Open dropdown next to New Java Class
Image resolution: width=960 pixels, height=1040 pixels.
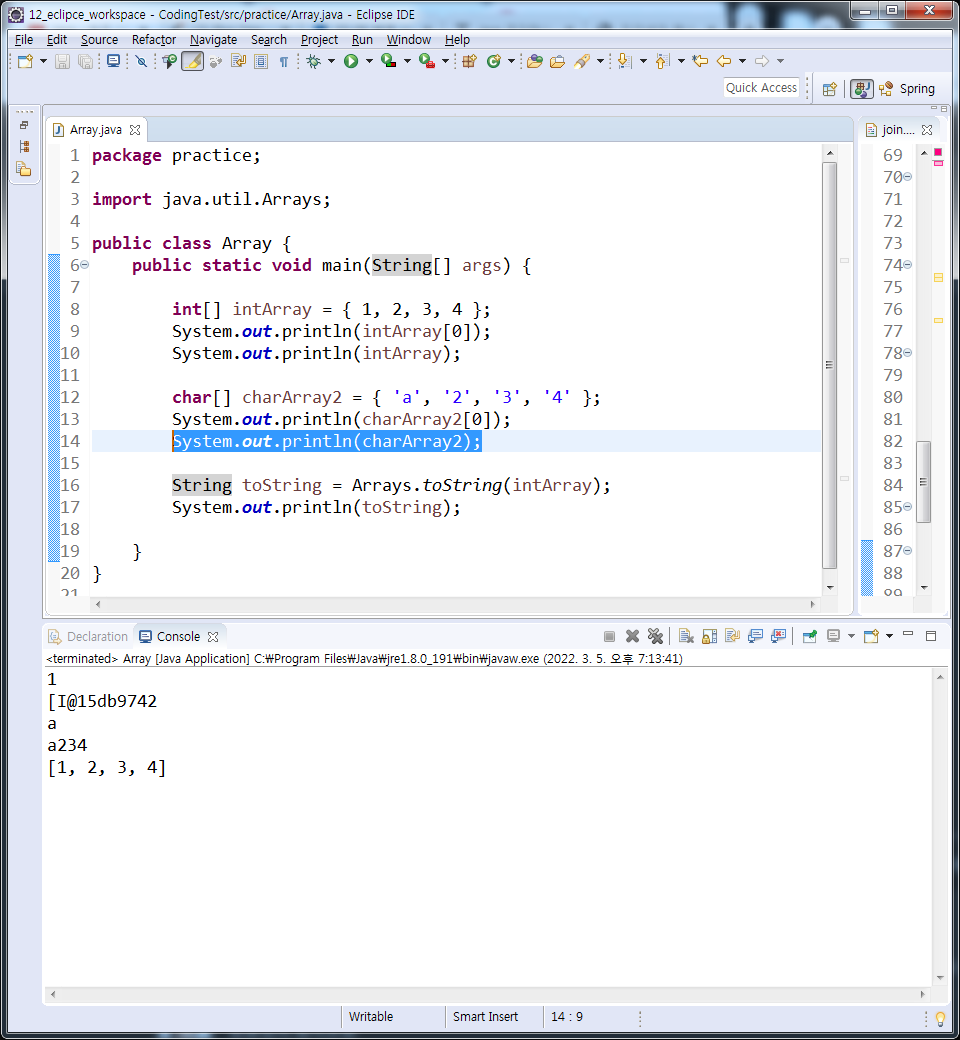(x=511, y=62)
